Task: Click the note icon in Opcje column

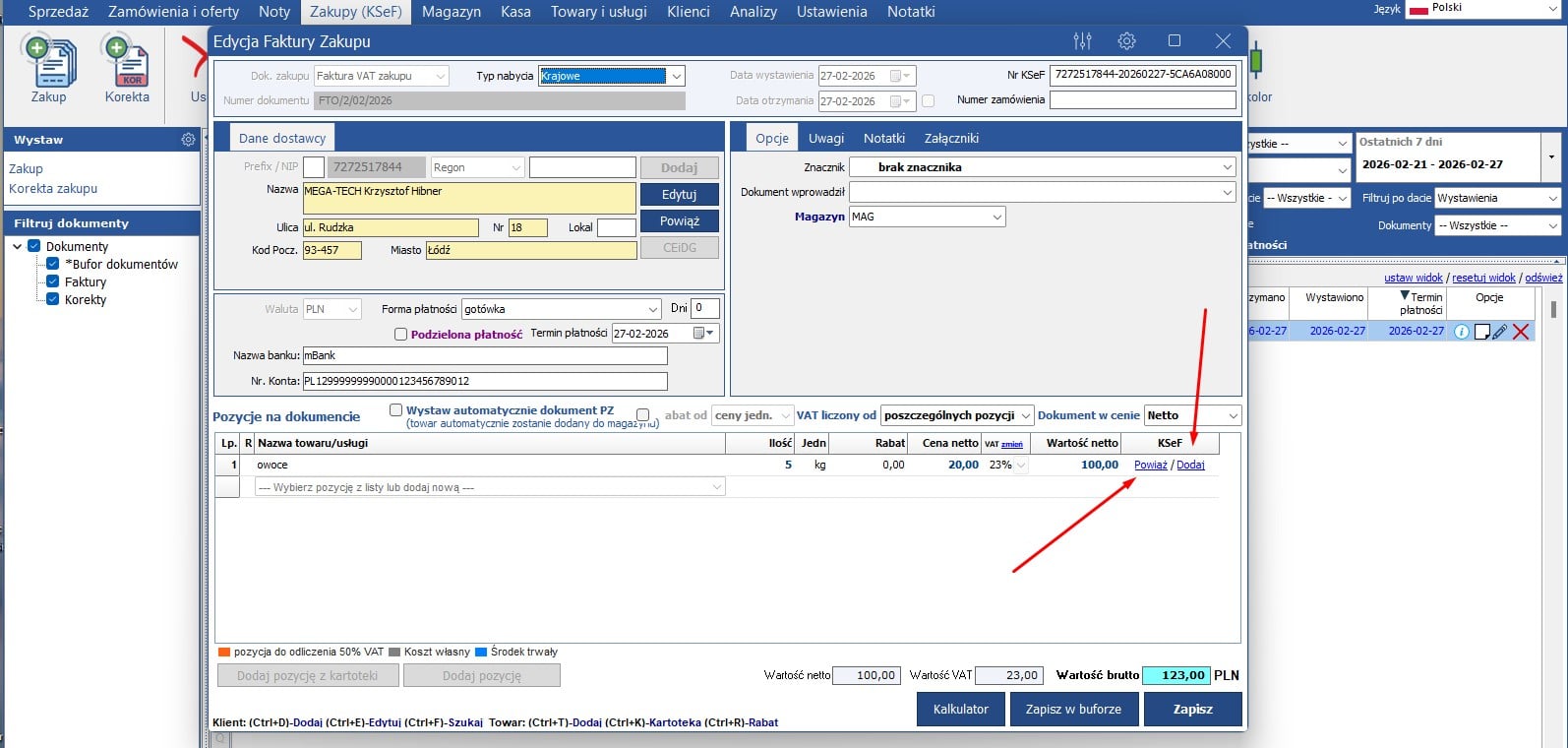Action: tap(1481, 332)
